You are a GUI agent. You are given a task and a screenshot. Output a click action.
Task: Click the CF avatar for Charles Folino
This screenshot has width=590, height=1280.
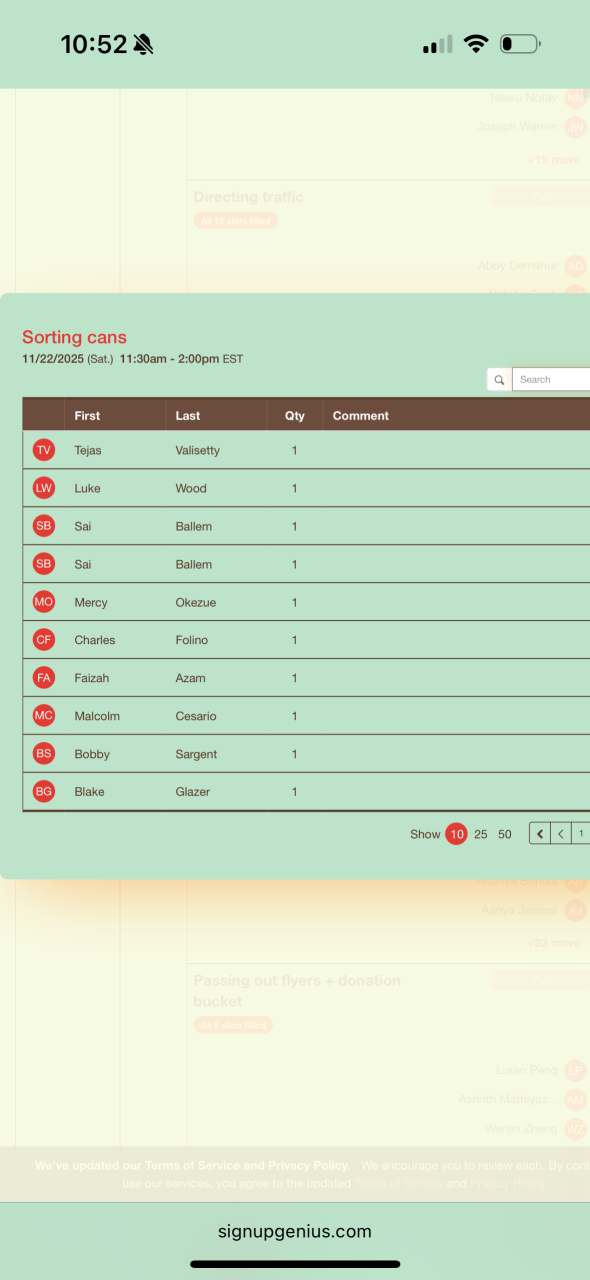coord(44,640)
